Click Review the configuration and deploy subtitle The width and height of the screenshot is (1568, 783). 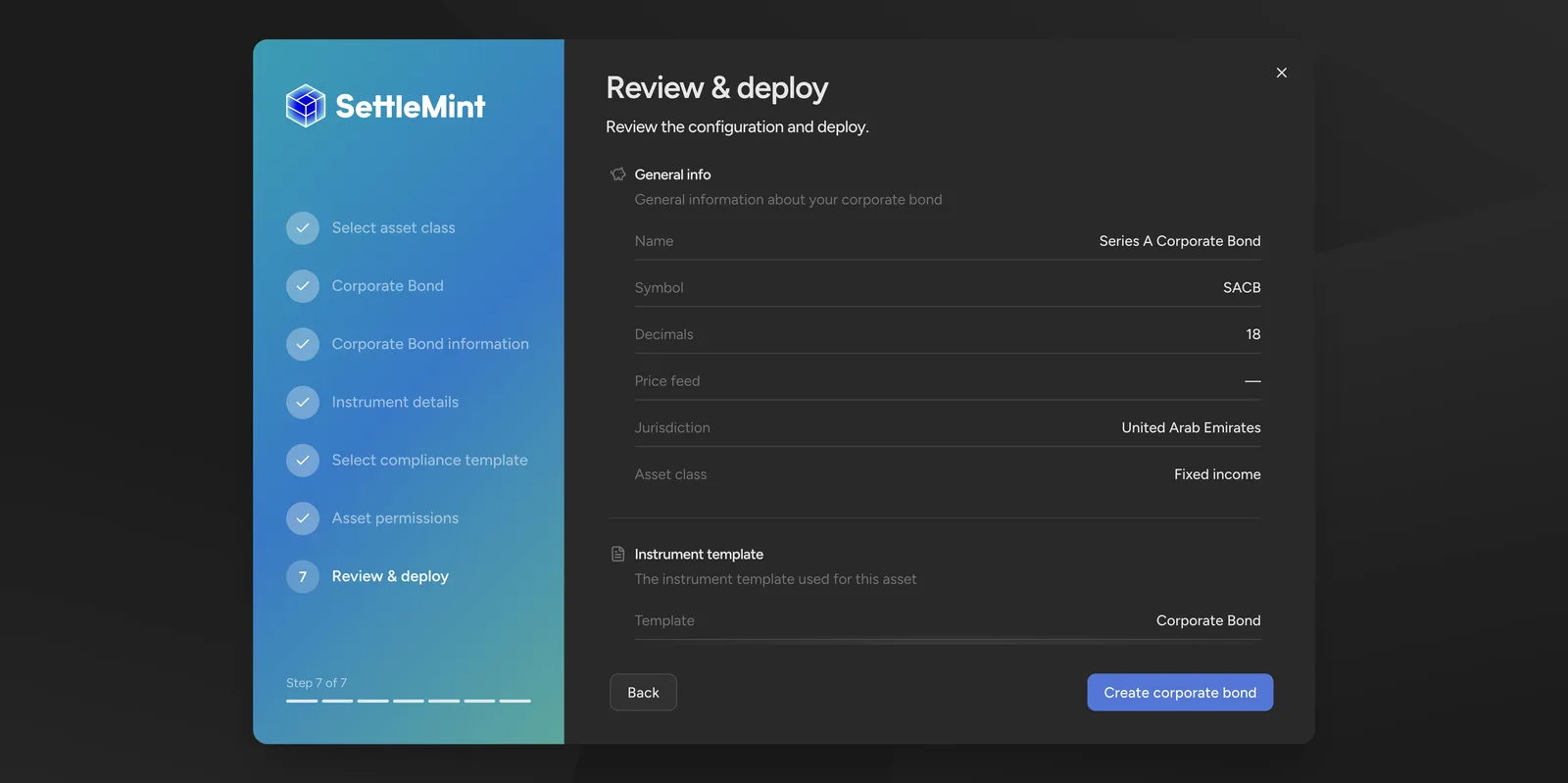pos(737,127)
